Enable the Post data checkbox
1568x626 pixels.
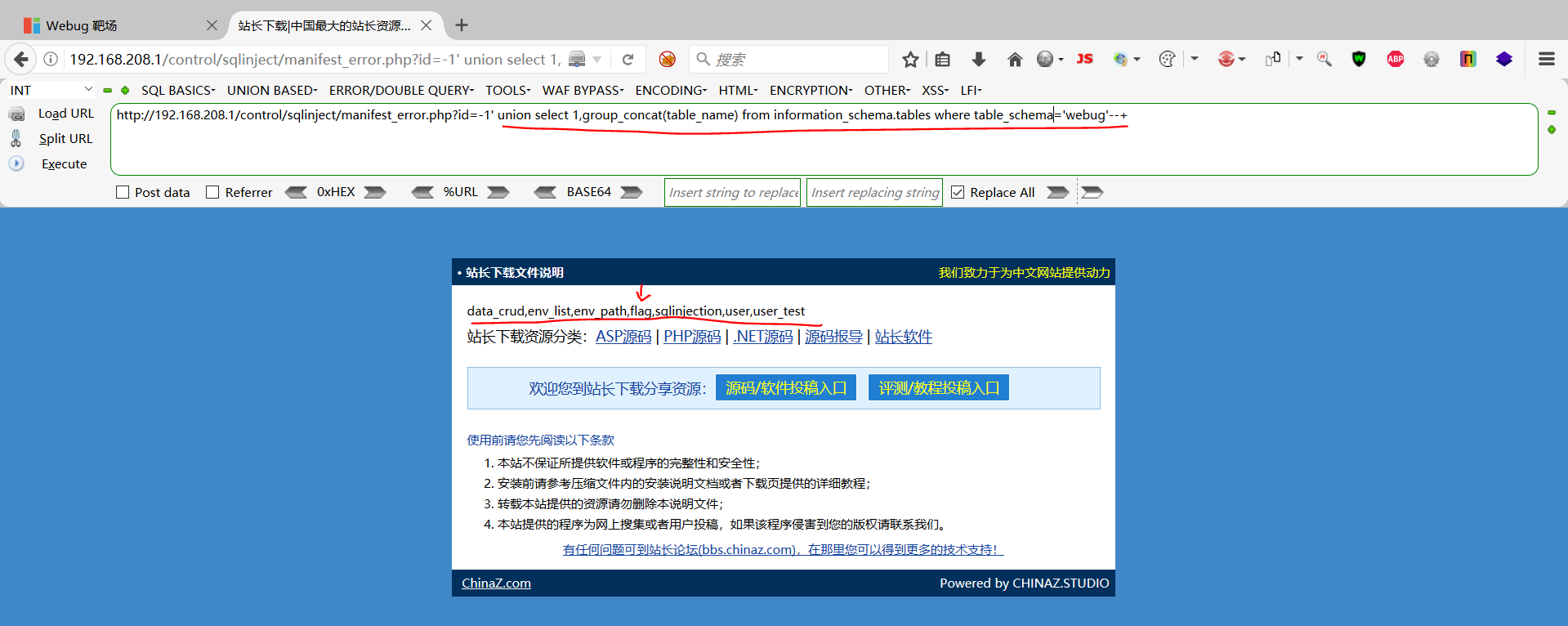click(x=123, y=192)
